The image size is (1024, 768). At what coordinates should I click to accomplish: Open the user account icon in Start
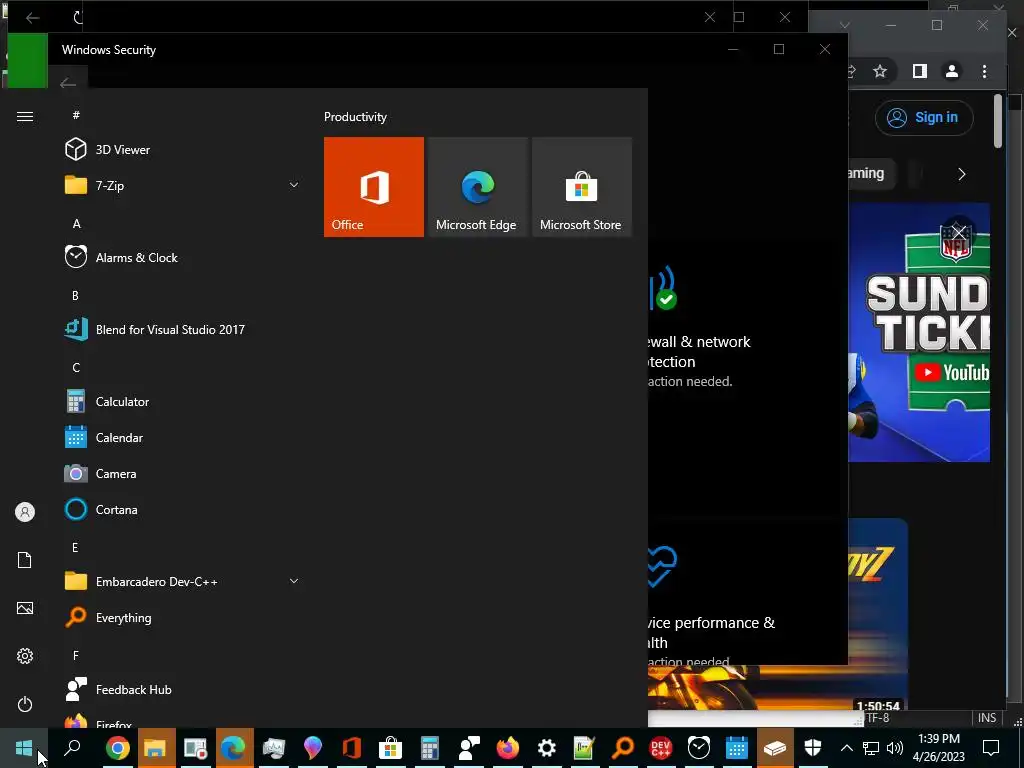coord(25,512)
